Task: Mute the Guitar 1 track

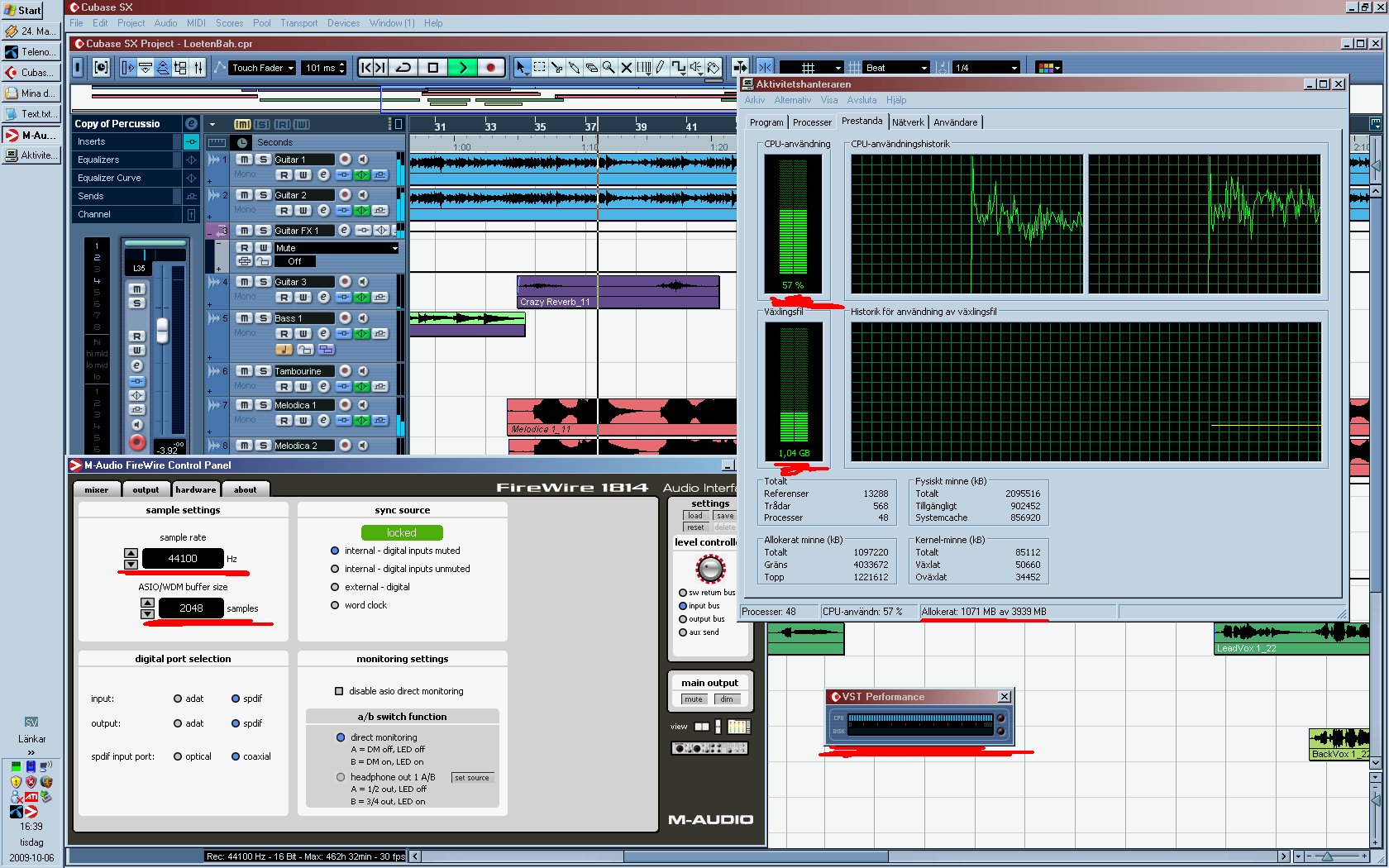Action: pos(245,160)
